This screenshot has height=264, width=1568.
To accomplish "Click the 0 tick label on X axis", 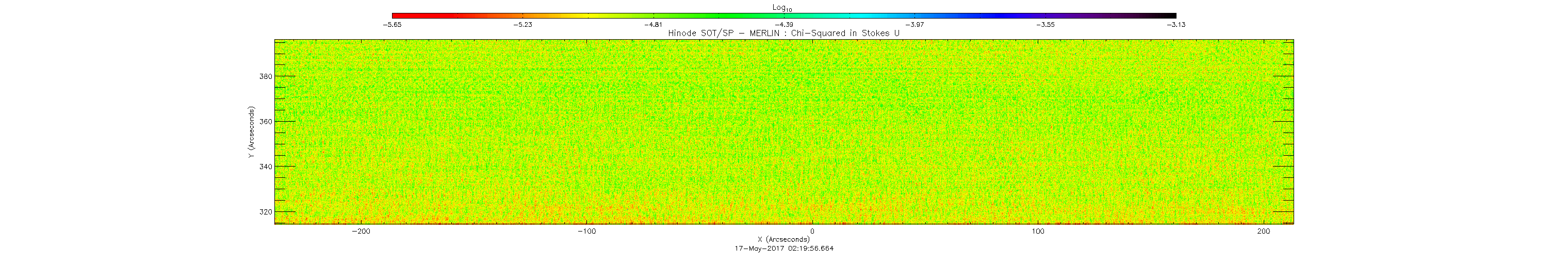I will tap(812, 231).
